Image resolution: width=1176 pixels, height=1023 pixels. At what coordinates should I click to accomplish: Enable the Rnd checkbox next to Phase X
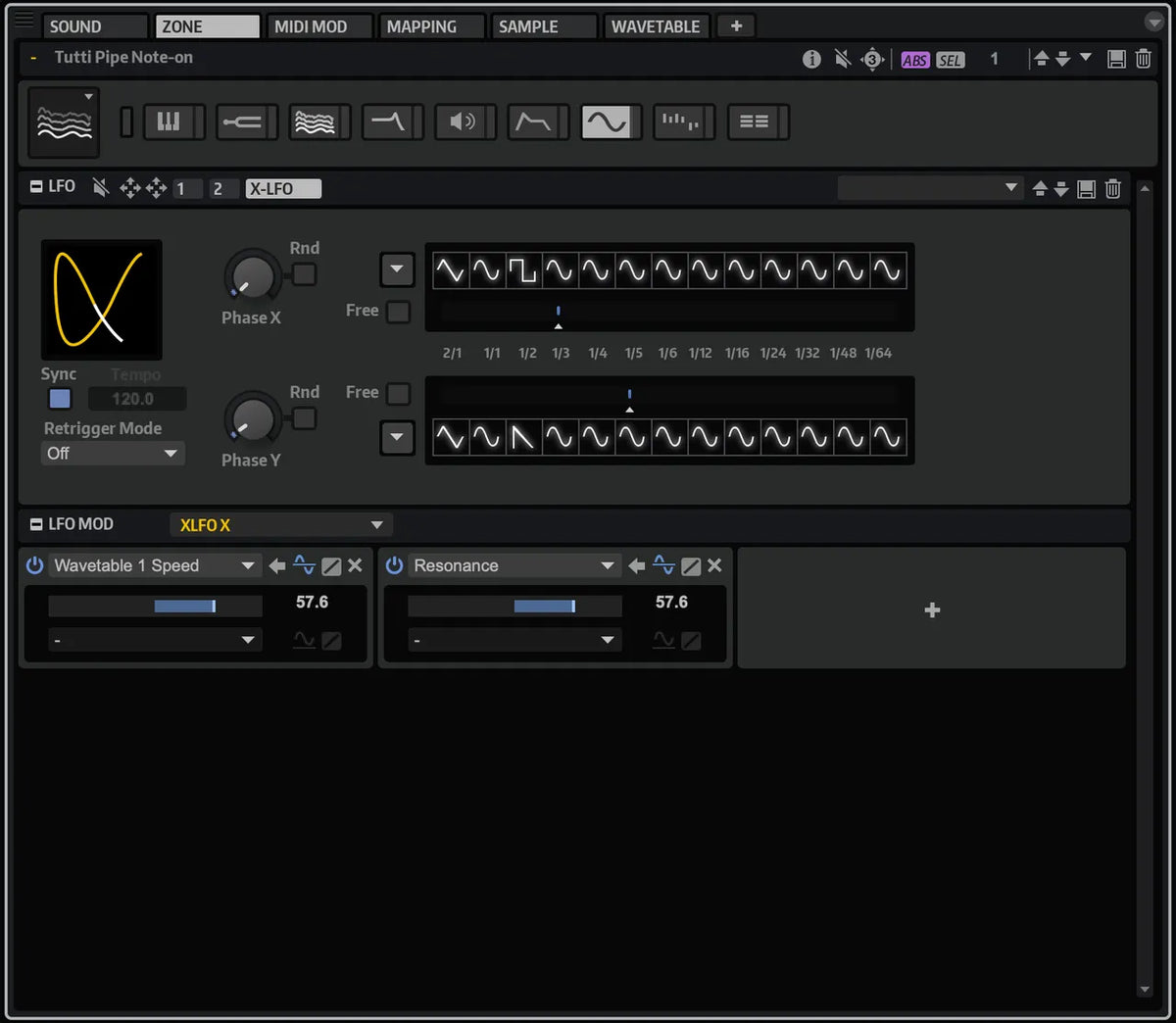tap(305, 274)
